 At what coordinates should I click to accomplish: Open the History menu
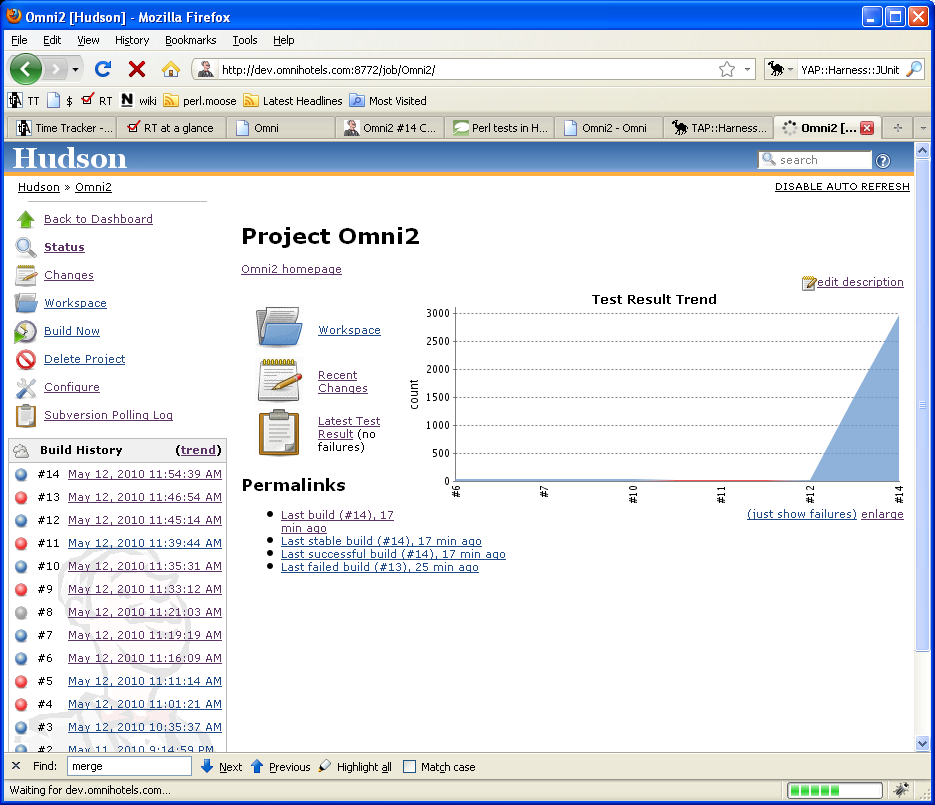coord(132,40)
